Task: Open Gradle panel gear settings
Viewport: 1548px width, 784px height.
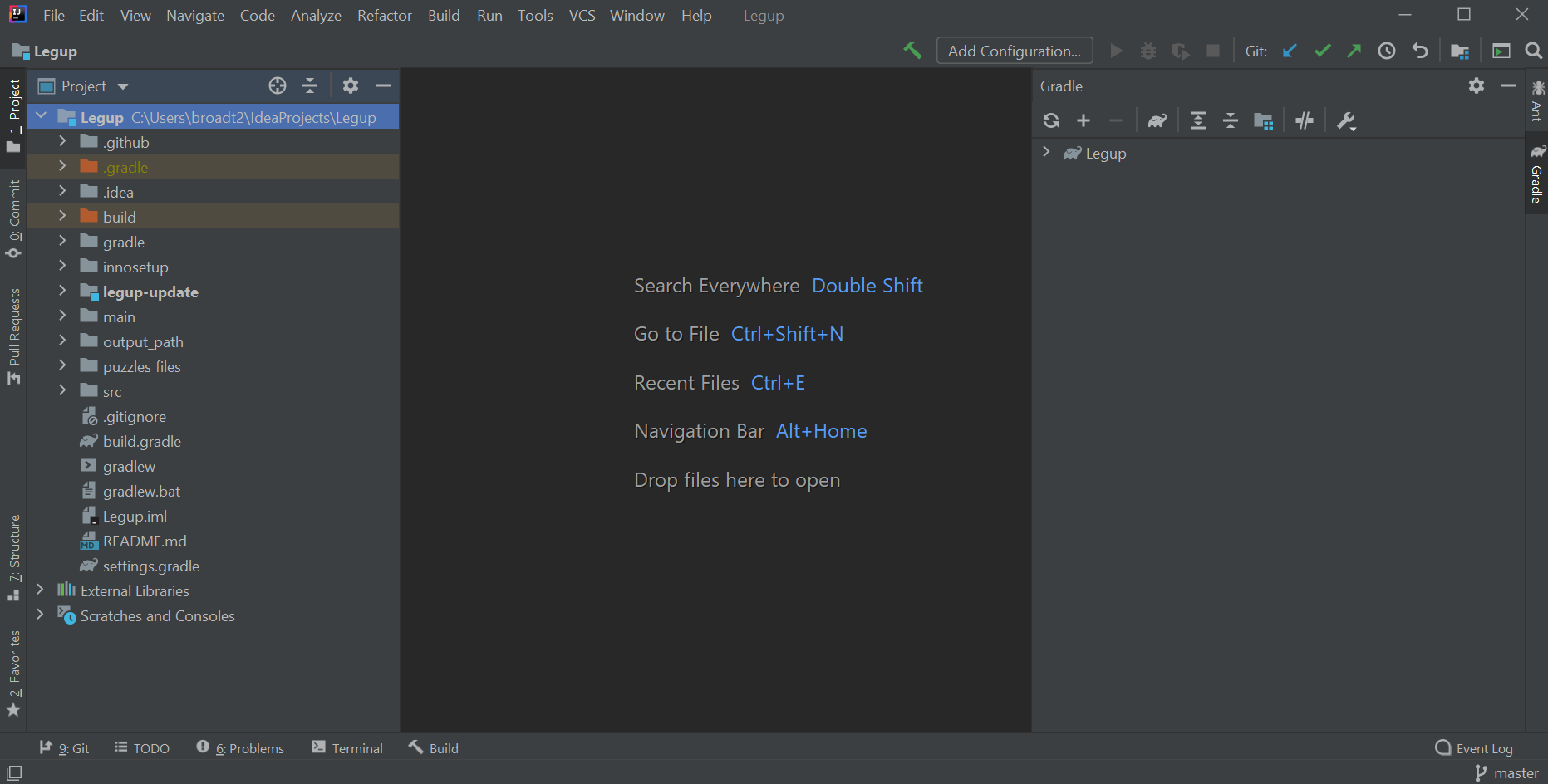Action: 1477,86
